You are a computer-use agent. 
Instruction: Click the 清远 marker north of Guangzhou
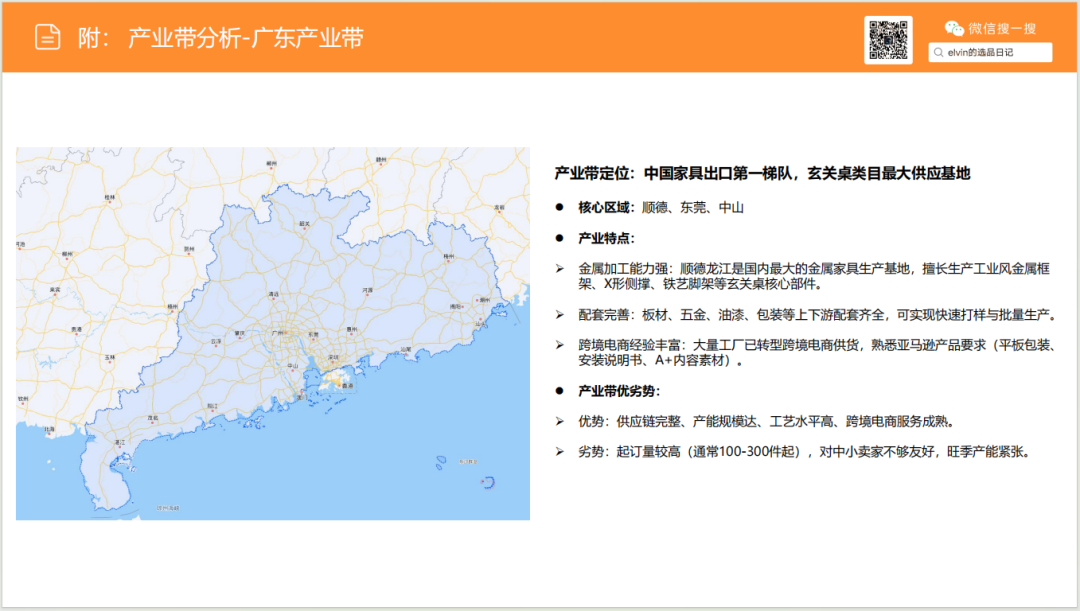(x=273, y=296)
